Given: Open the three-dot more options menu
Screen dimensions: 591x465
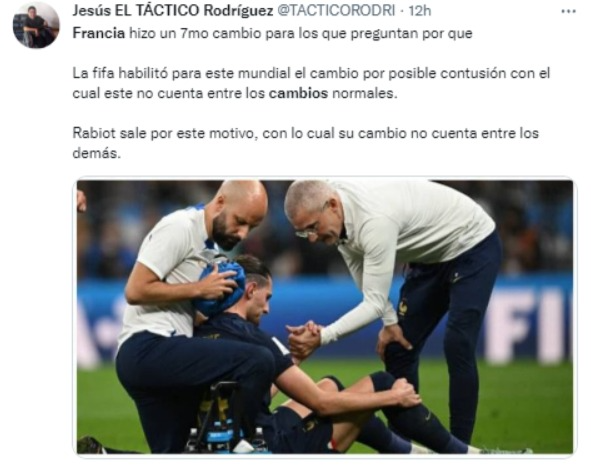Looking at the screenshot, I should 568,12.
